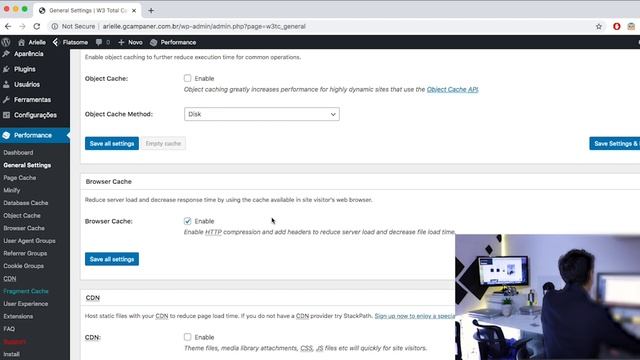Enable the CDN checkbox
This screenshot has width=640, height=360.
[187, 337]
